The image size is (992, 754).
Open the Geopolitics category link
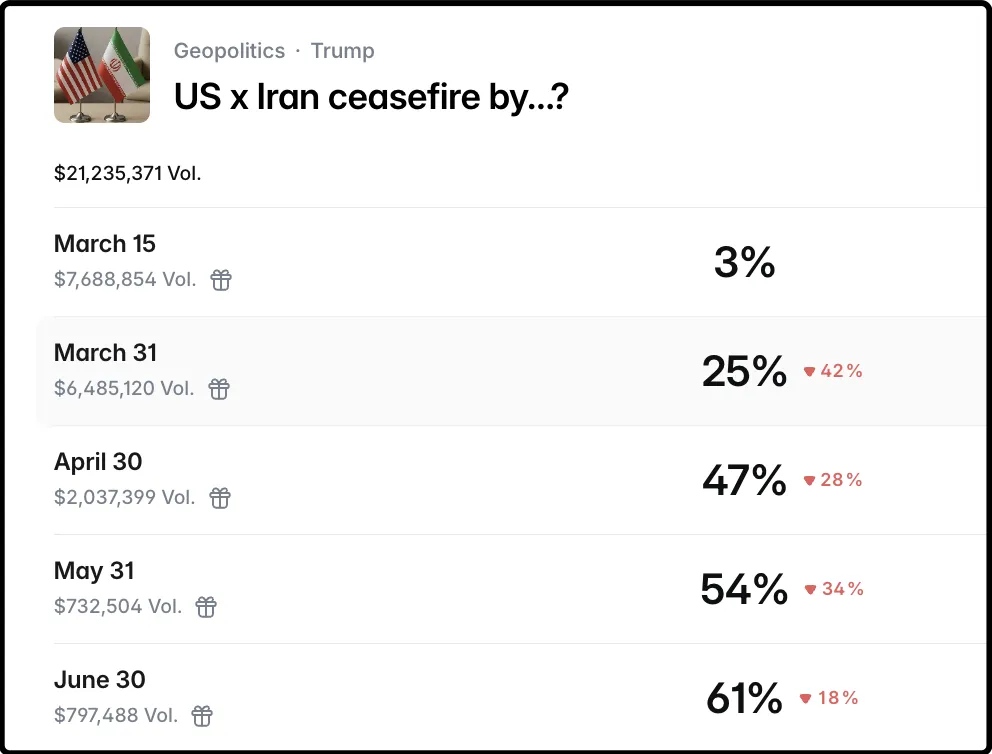pos(229,51)
